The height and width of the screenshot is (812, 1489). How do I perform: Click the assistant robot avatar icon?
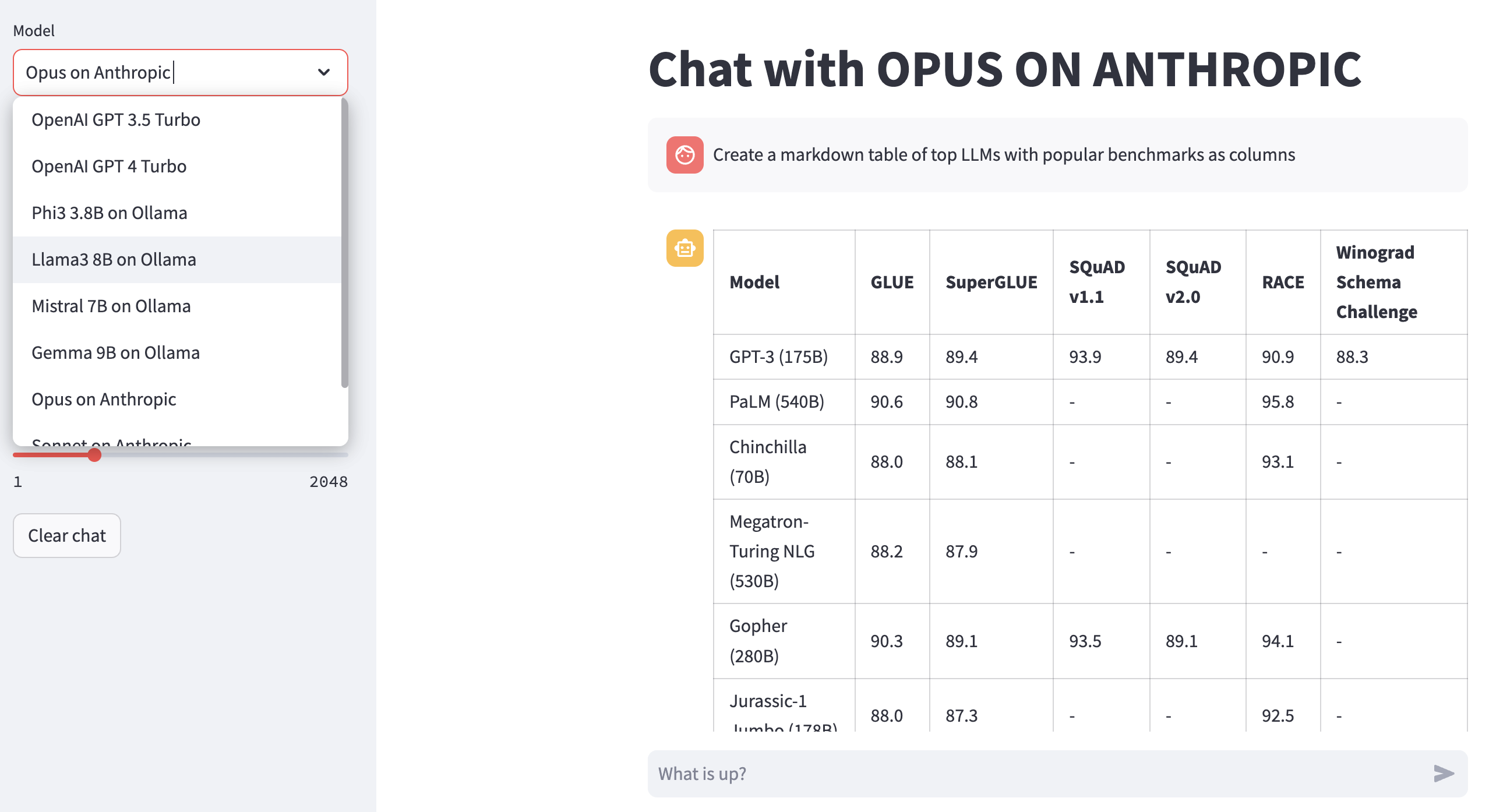[684, 248]
